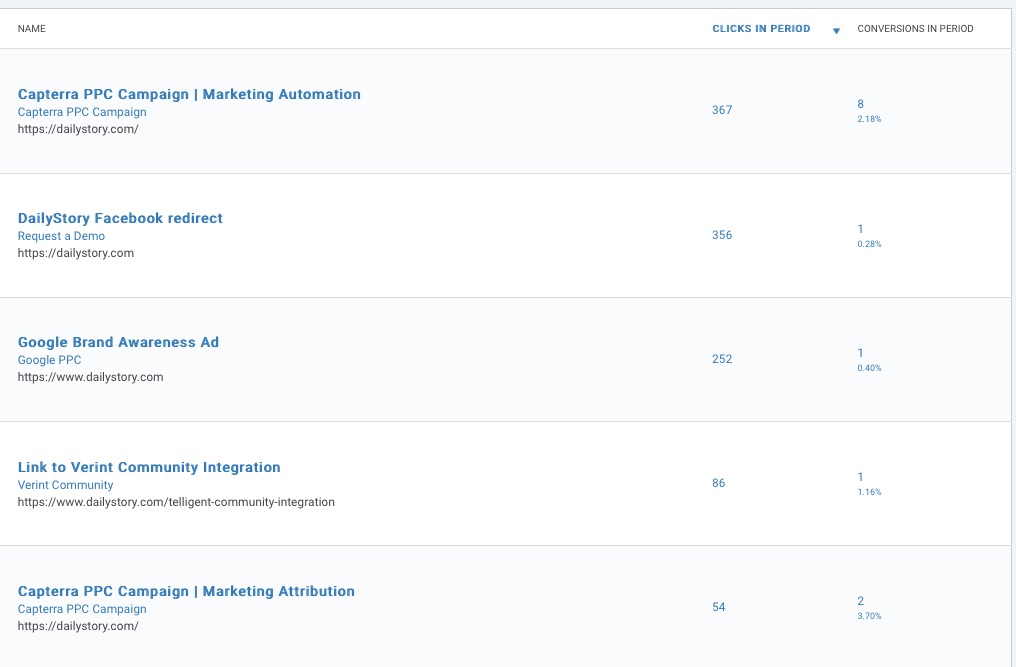This screenshot has height=667, width=1016.
Task: Sort by the Clicks in Period column header
Action: 761,29
